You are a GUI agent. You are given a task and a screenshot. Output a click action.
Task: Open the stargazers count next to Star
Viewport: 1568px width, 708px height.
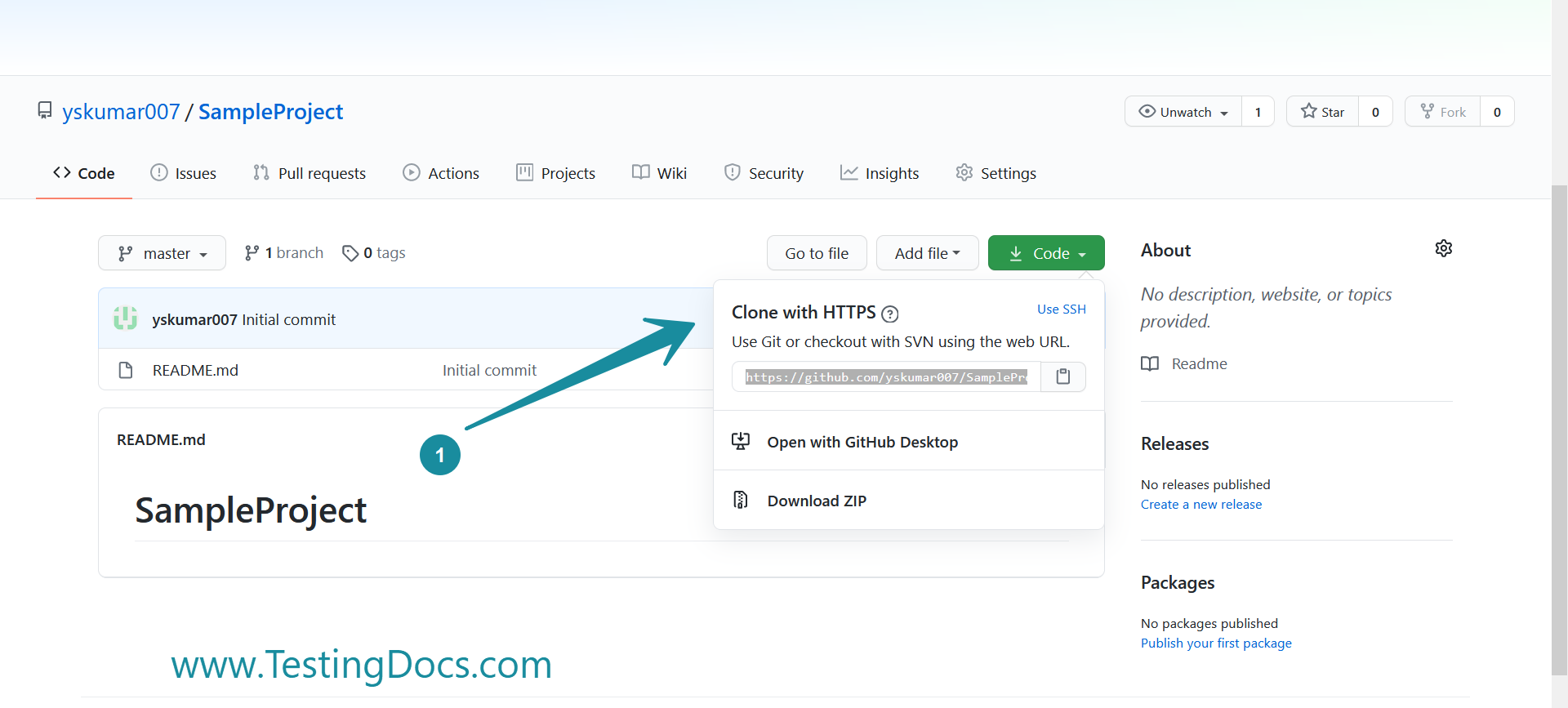click(x=1375, y=112)
